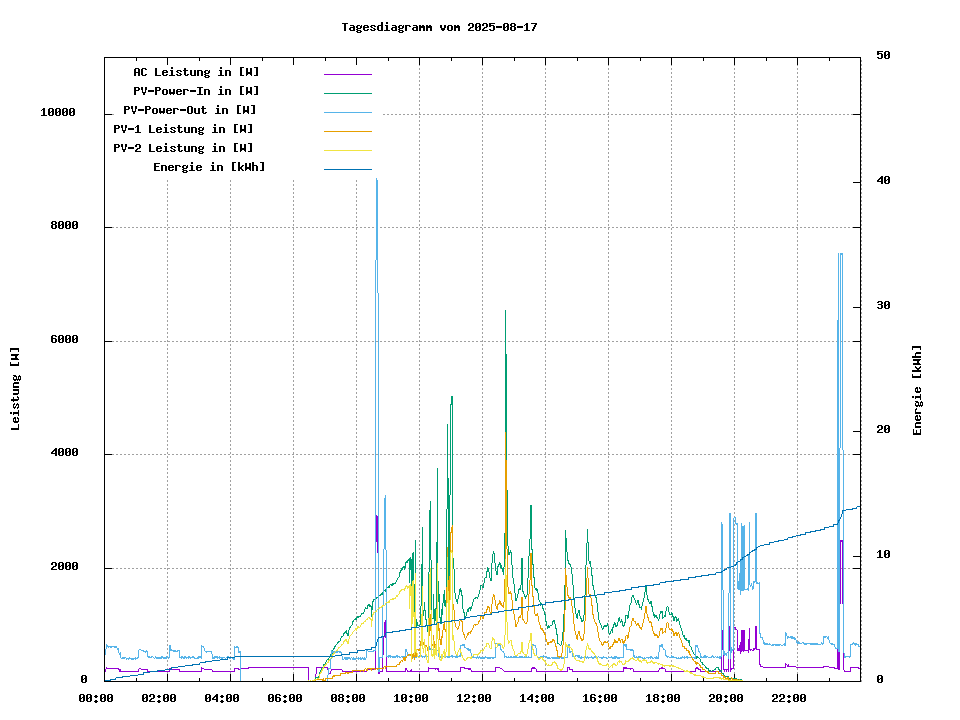
Task: Click the 30 tick label on energy axis
Action: (883, 306)
